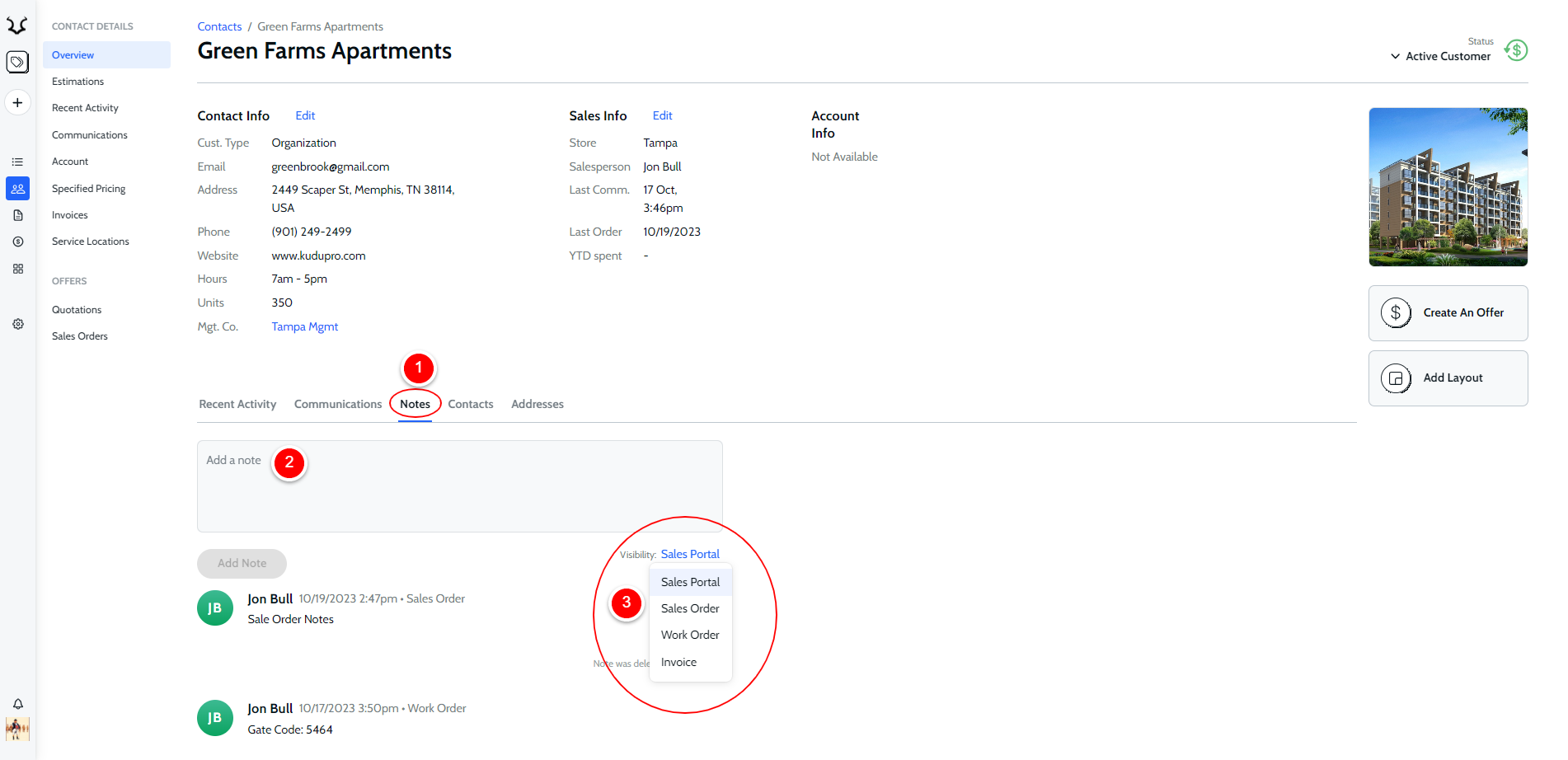Expand the Active Customer status dropdown
This screenshot has height=760, width=1568.
coord(1440,57)
